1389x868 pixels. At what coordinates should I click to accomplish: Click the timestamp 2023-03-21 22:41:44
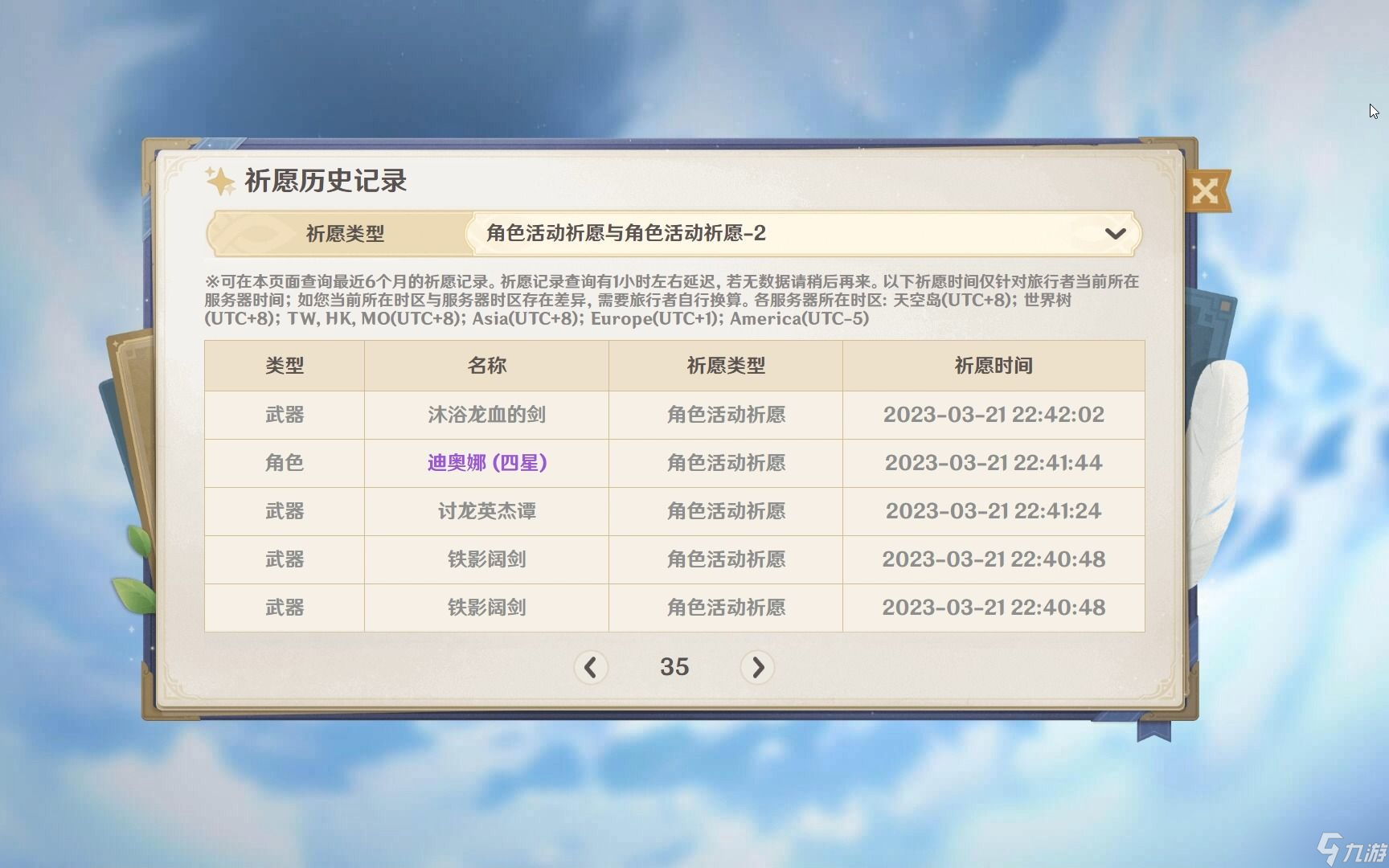(x=994, y=463)
